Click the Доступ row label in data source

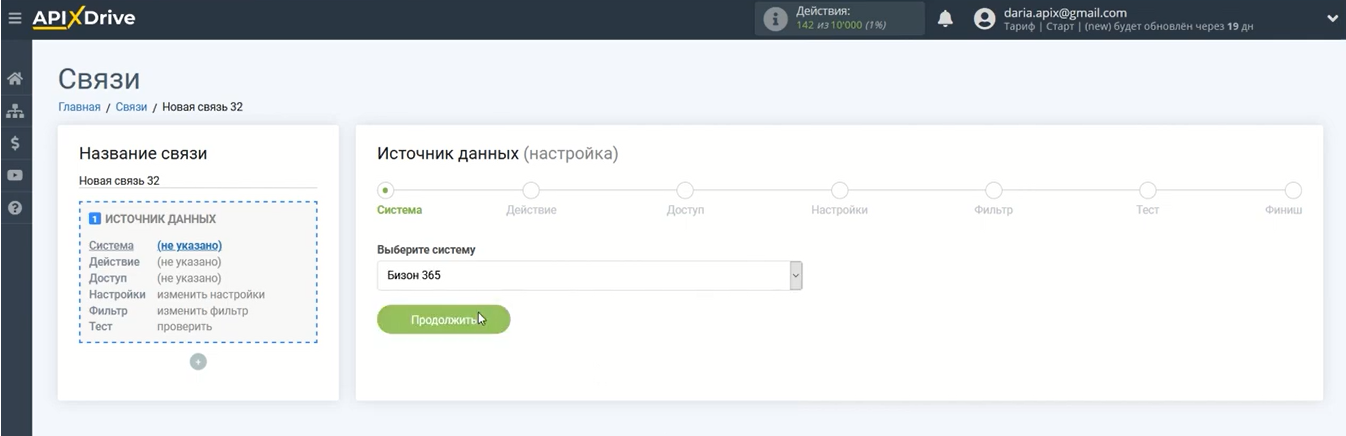[108, 278]
